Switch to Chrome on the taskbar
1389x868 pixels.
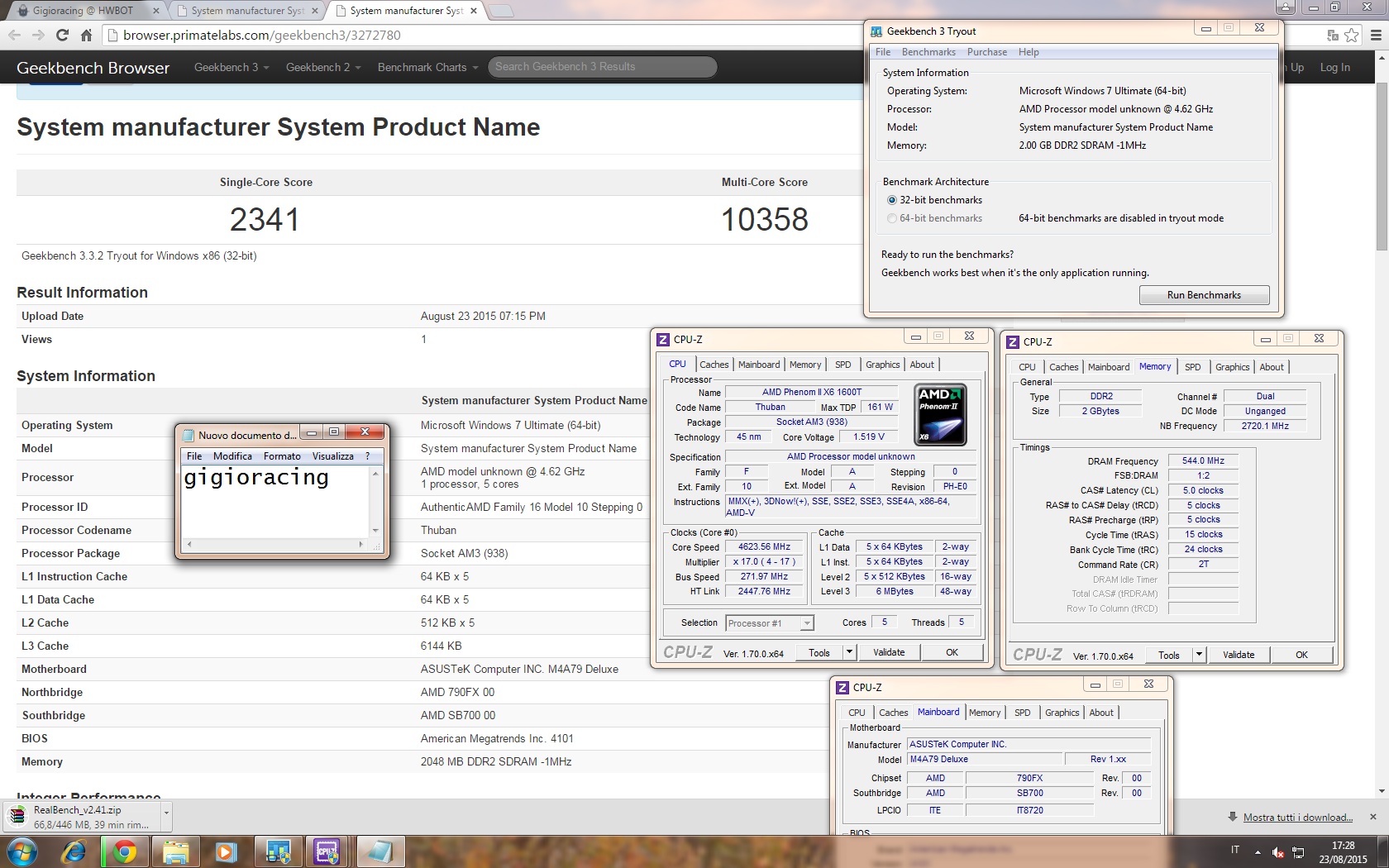125,851
